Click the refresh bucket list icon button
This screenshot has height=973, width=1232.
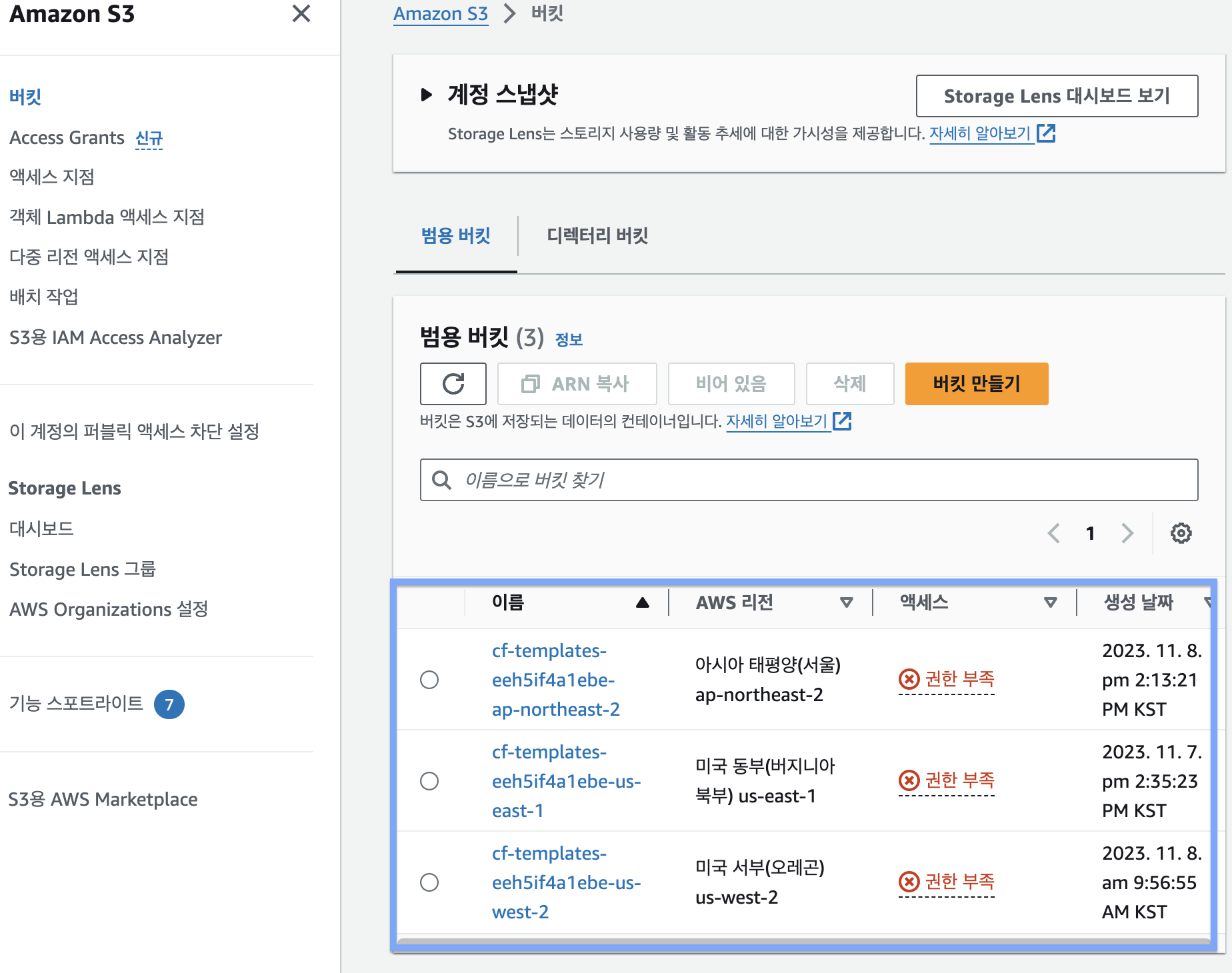pyautogui.click(x=453, y=384)
